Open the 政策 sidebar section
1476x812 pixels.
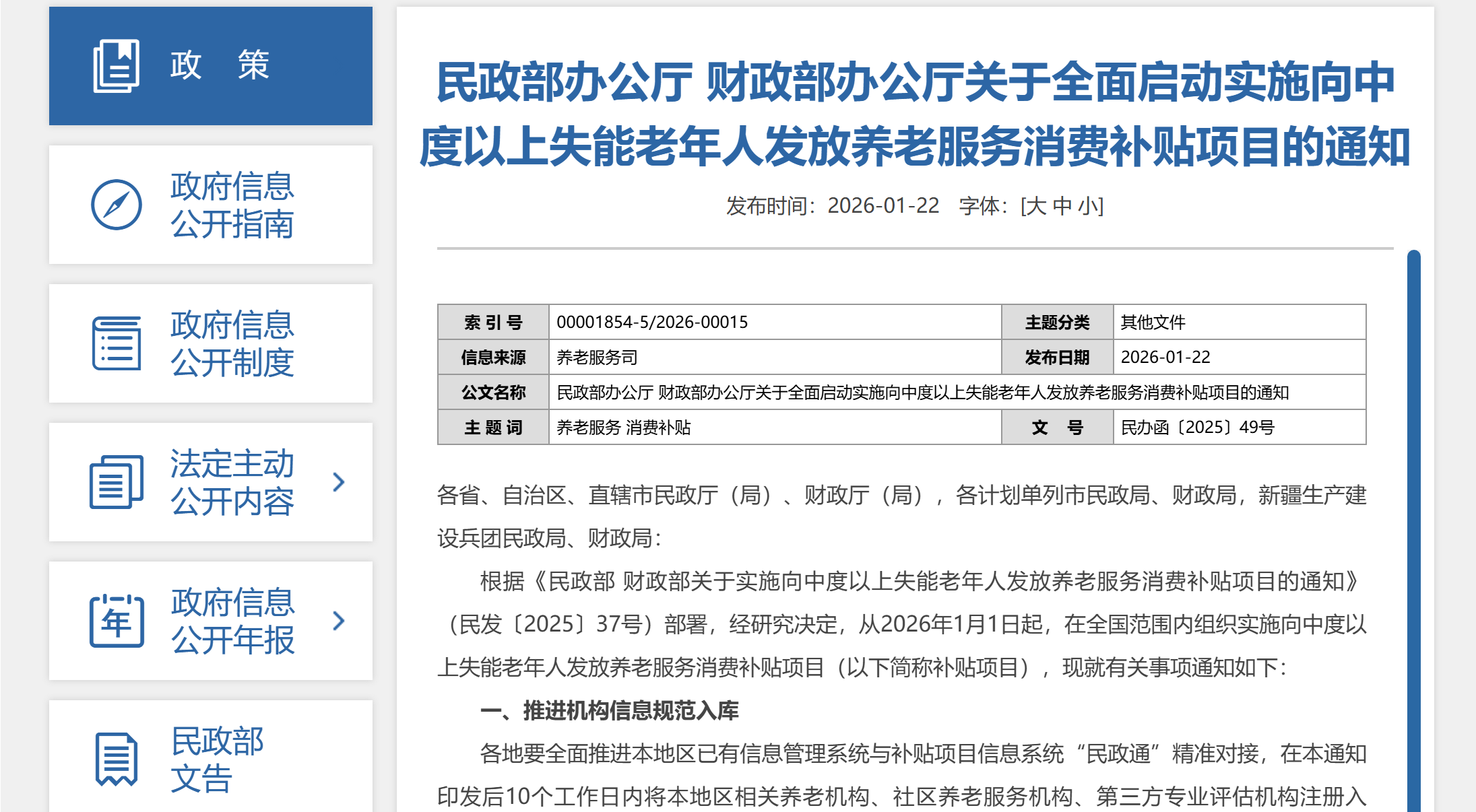(x=211, y=66)
